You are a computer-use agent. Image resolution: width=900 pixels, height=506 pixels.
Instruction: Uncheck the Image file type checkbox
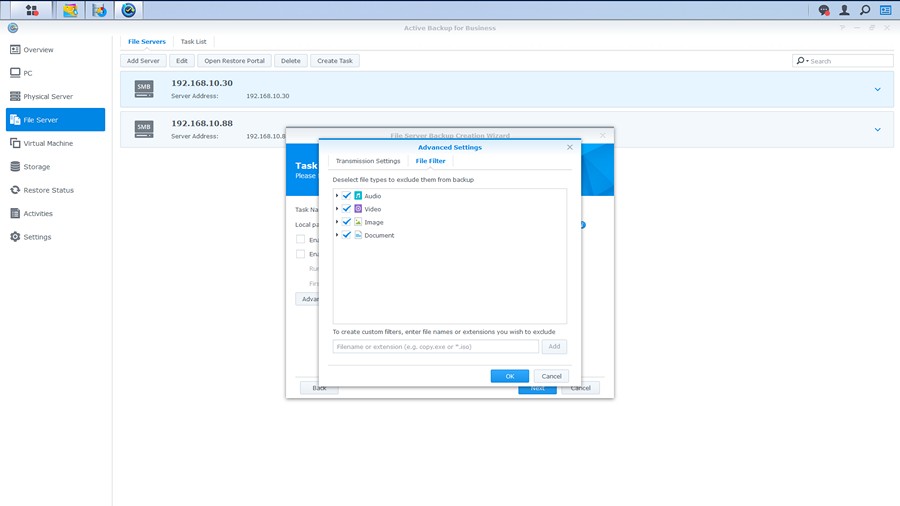(347, 222)
